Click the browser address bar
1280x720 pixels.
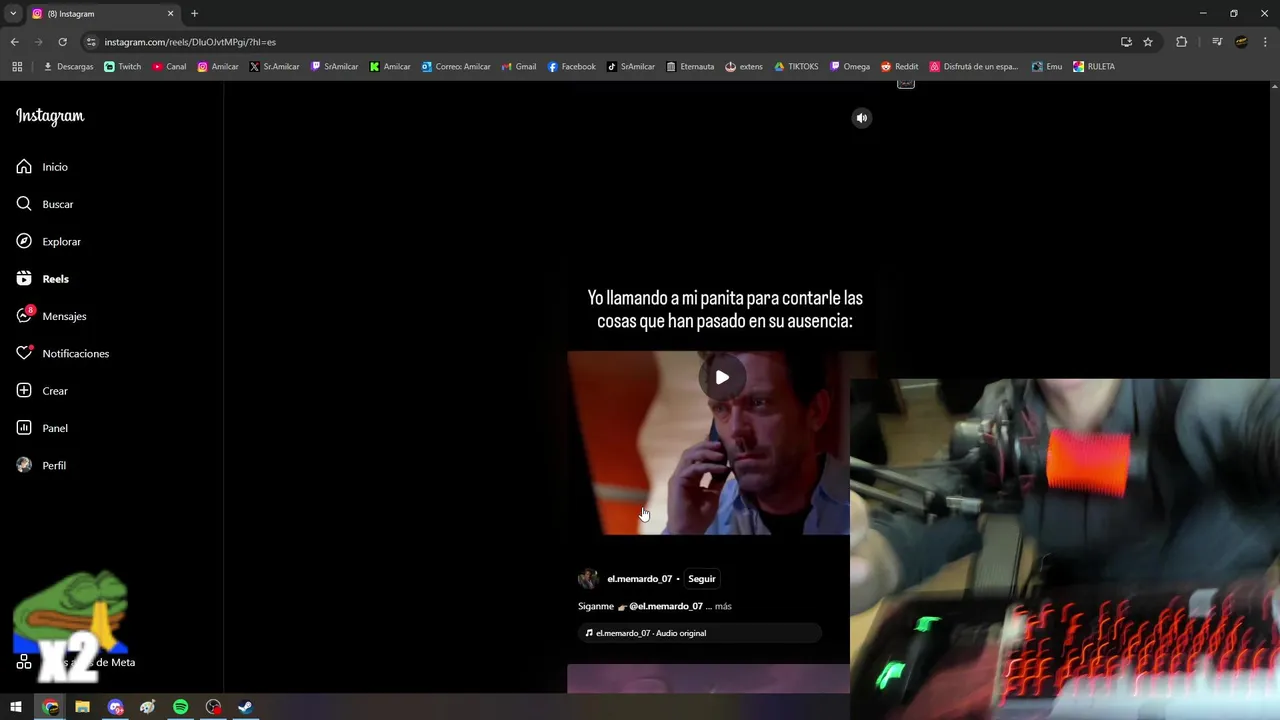(x=600, y=42)
